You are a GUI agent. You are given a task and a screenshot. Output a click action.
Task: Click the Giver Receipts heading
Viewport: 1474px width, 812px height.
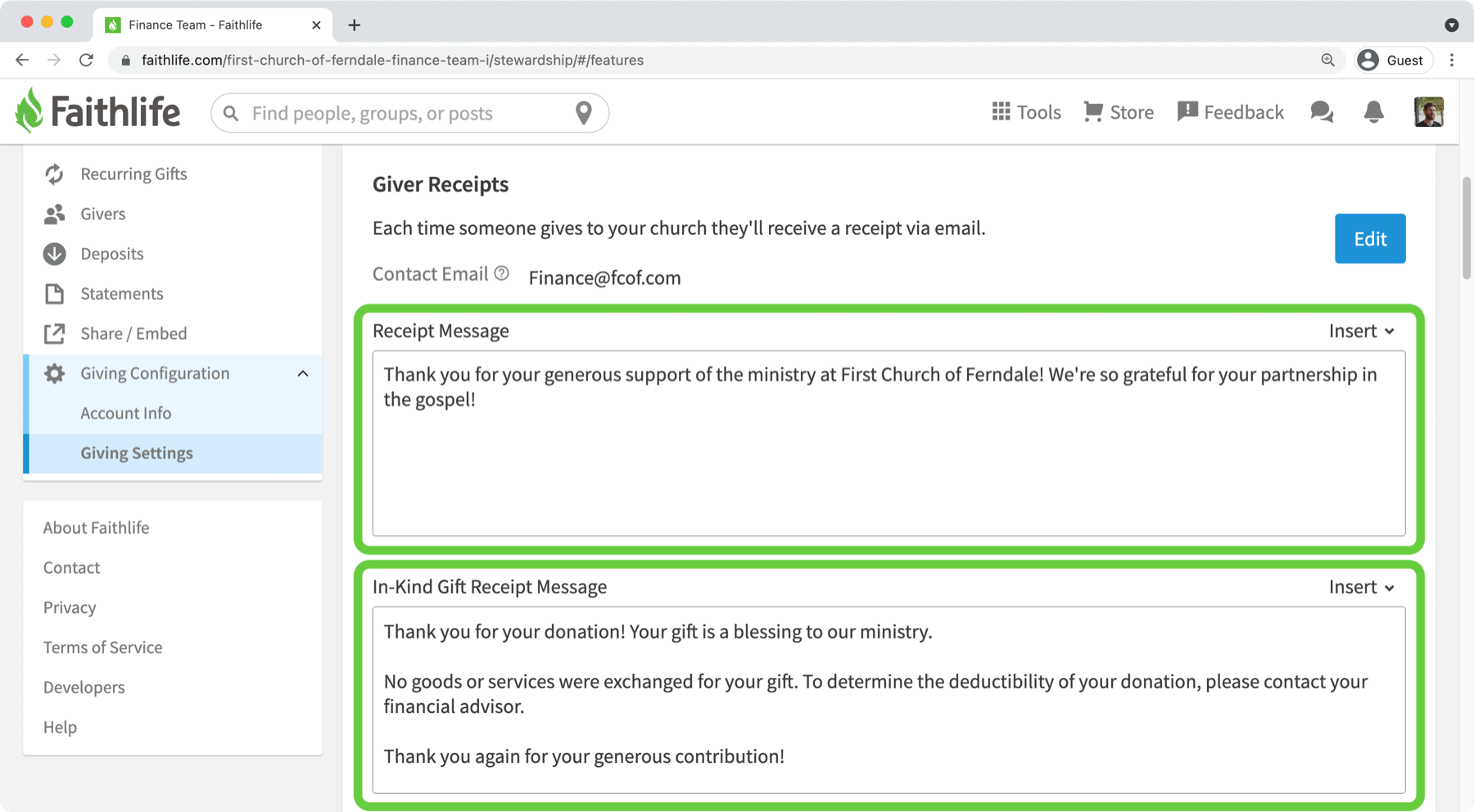click(441, 184)
